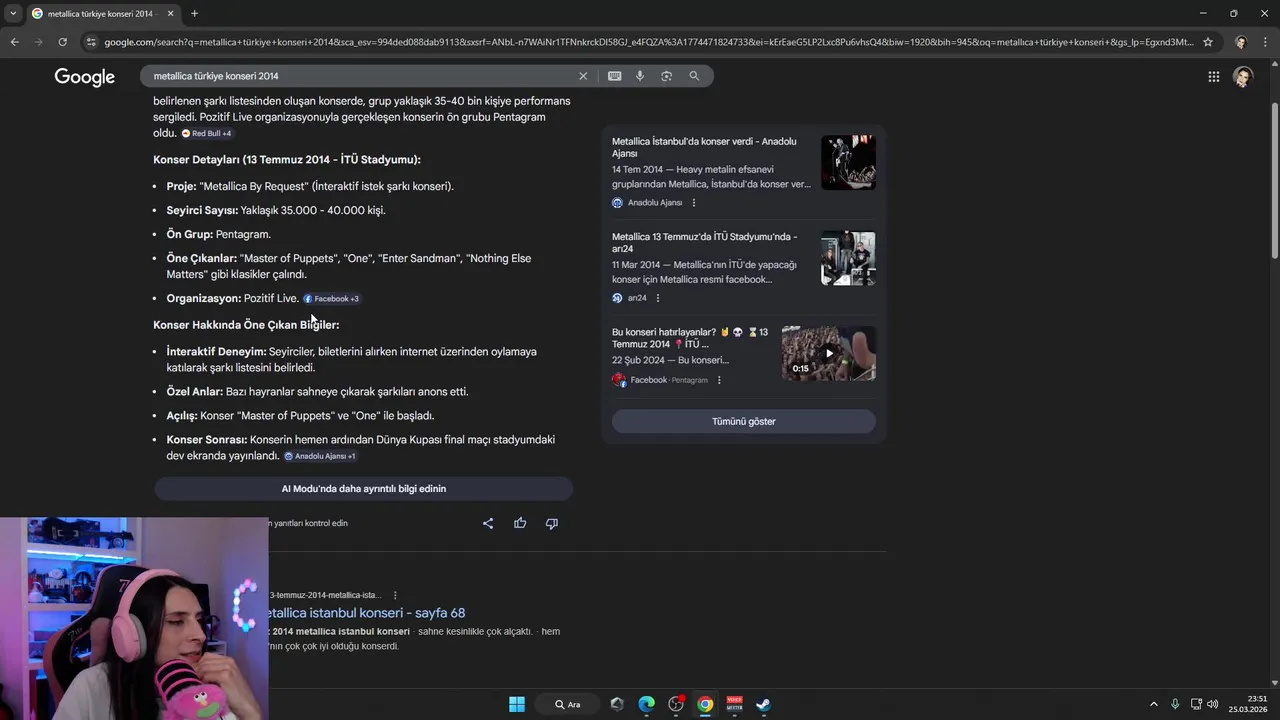1280x720 pixels.
Task: Open Voicemeeter from taskbar
Action: point(735,704)
